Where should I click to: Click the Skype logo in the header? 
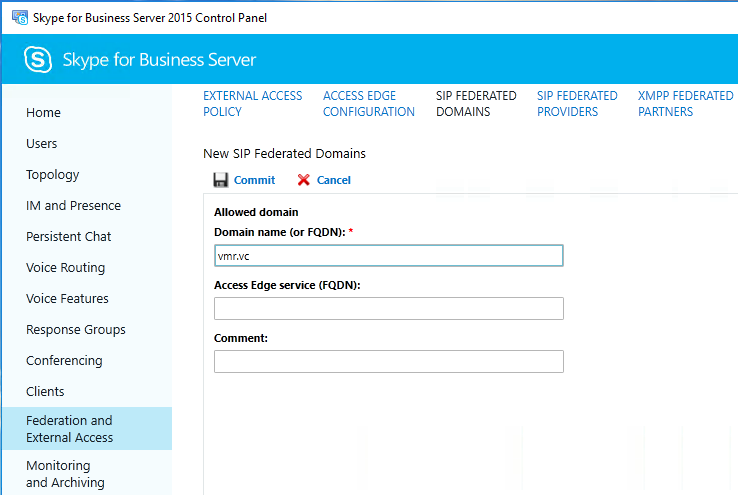(39, 60)
